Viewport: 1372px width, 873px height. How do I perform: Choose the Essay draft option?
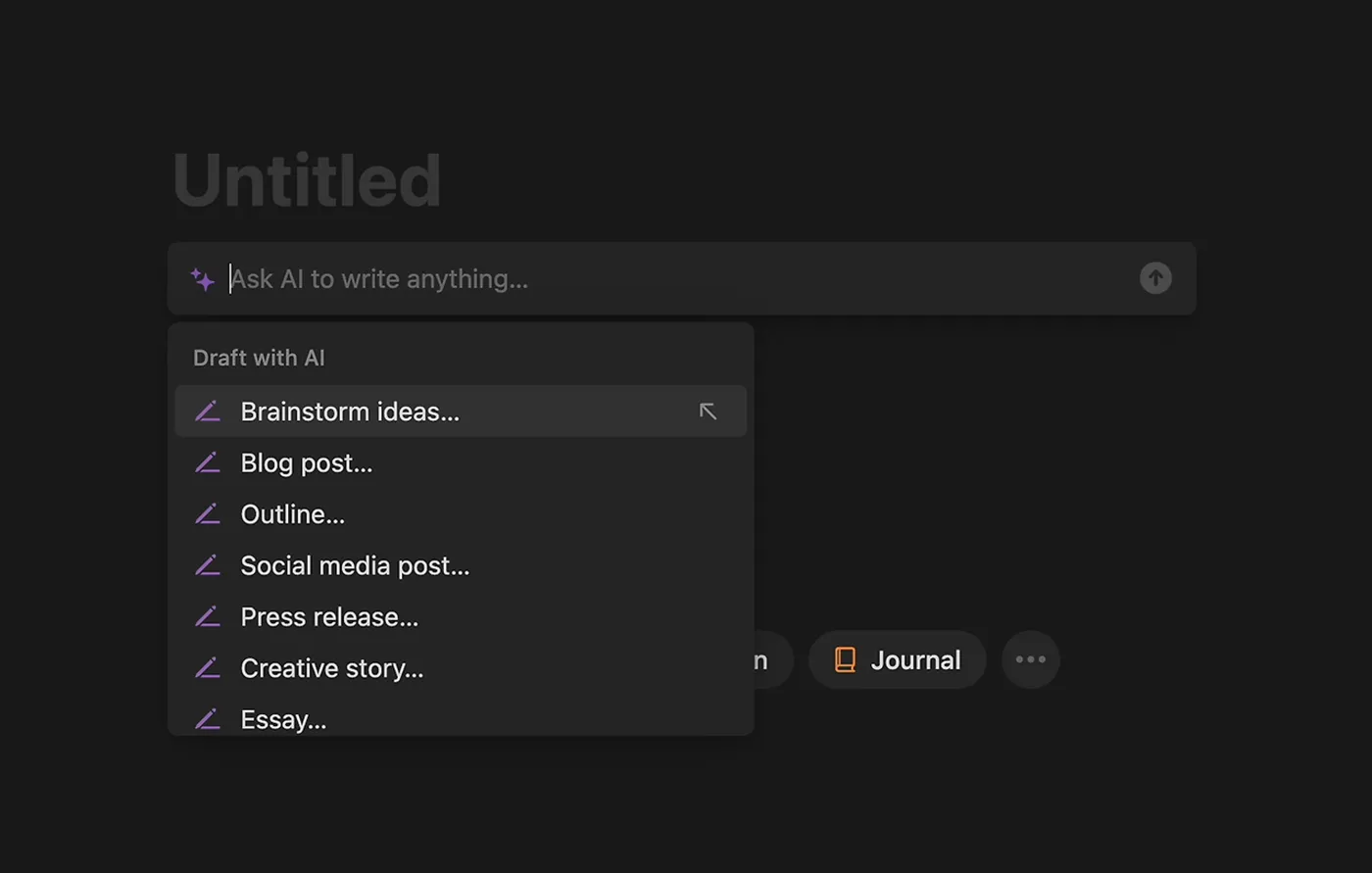coord(283,720)
